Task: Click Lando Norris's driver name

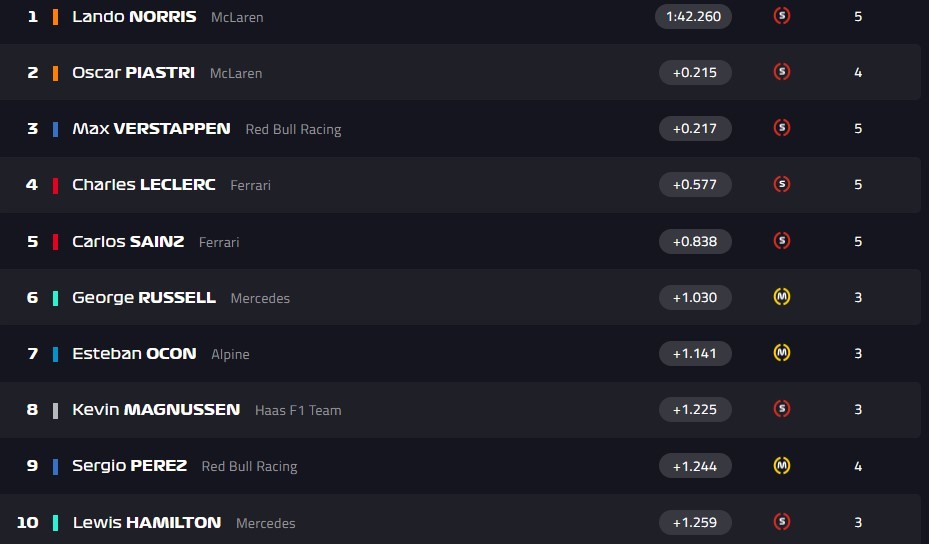Action: [x=134, y=17]
